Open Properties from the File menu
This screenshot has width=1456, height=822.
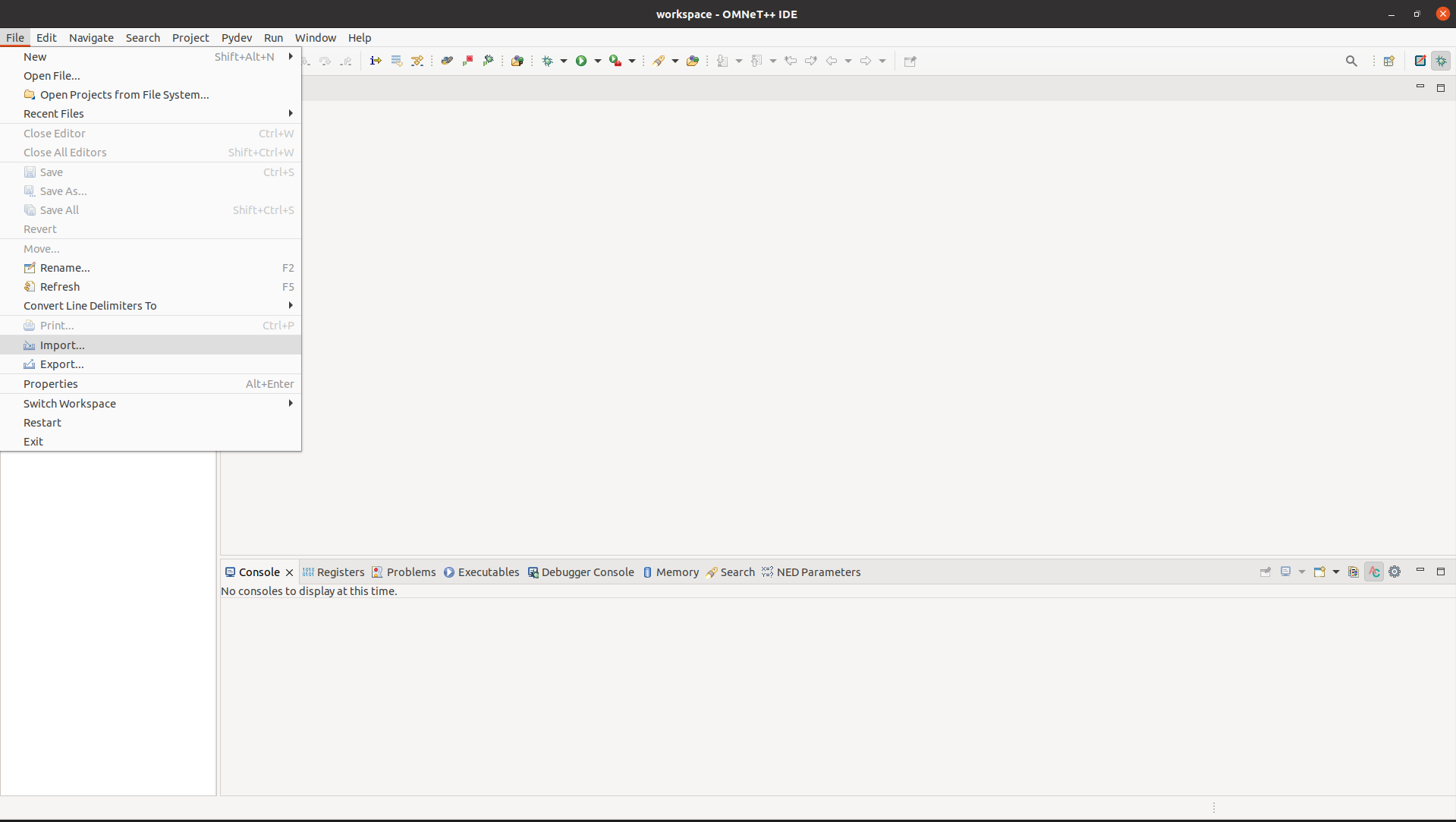151,384
